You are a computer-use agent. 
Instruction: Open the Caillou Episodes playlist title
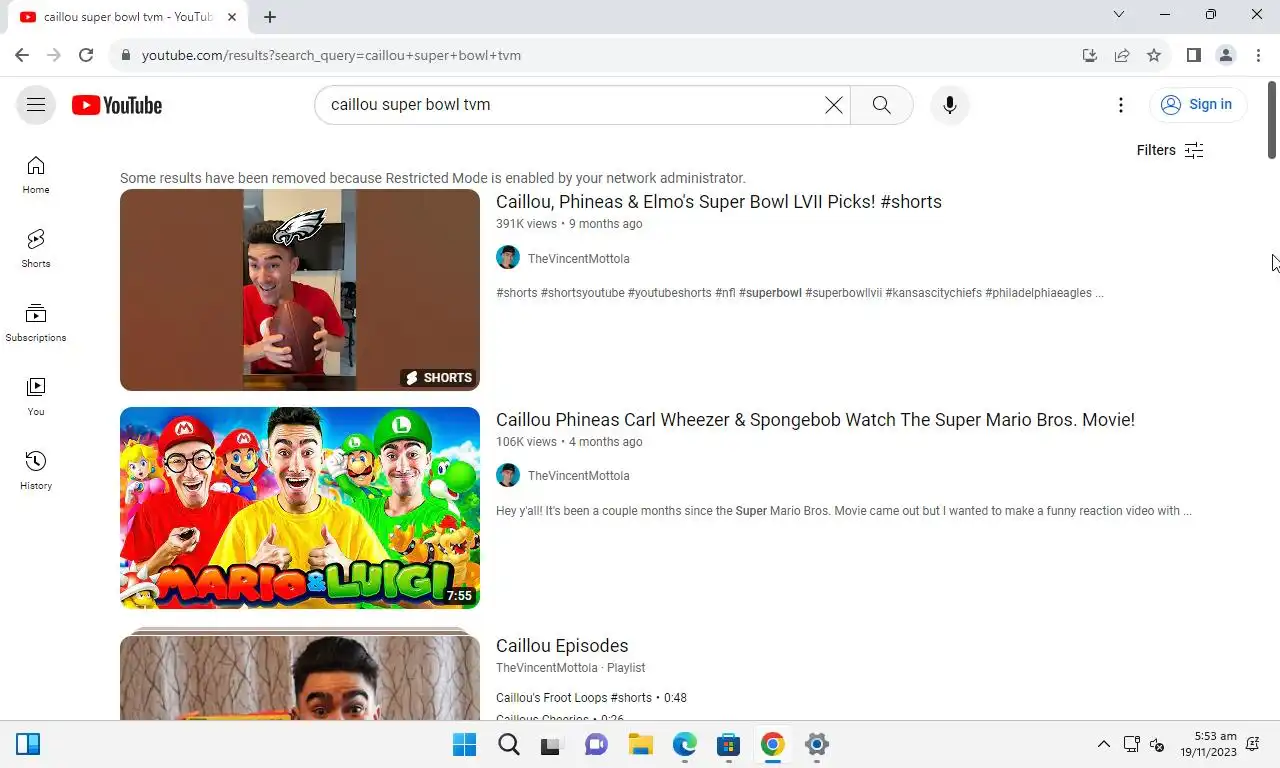click(562, 646)
